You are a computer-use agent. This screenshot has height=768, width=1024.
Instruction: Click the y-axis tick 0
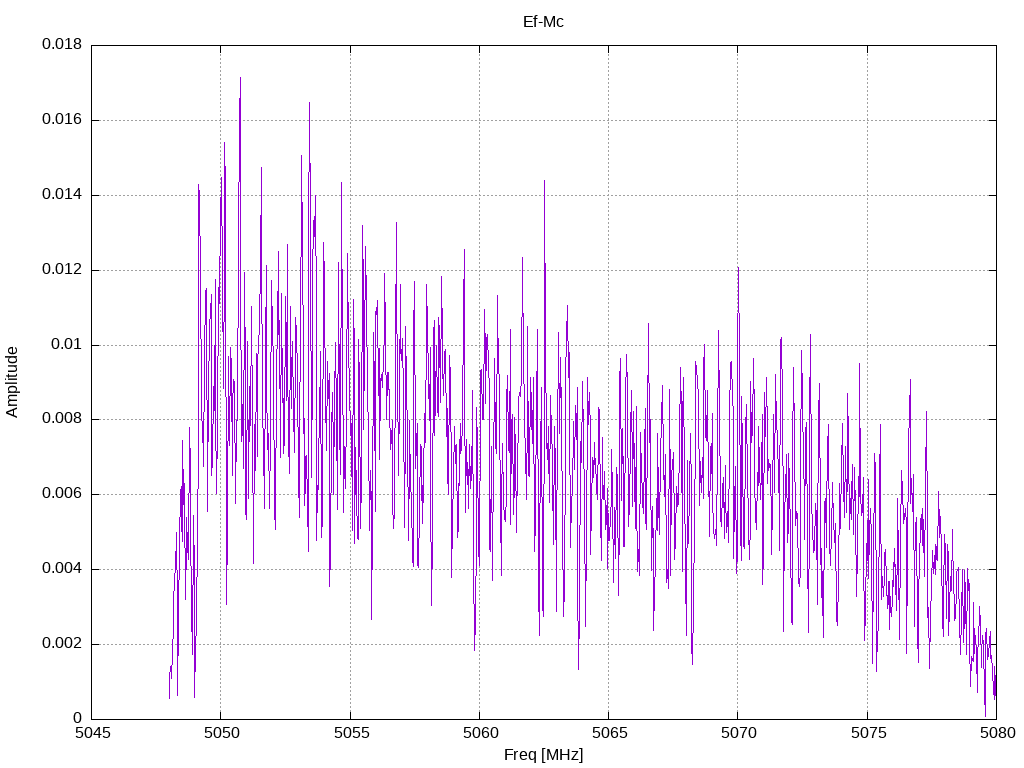pos(78,718)
